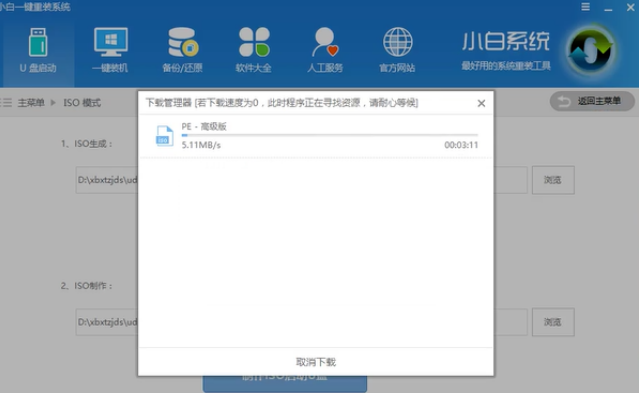Click the 5.11MB/s download speed
Screen dimensions: 639x393
click(201, 145)
